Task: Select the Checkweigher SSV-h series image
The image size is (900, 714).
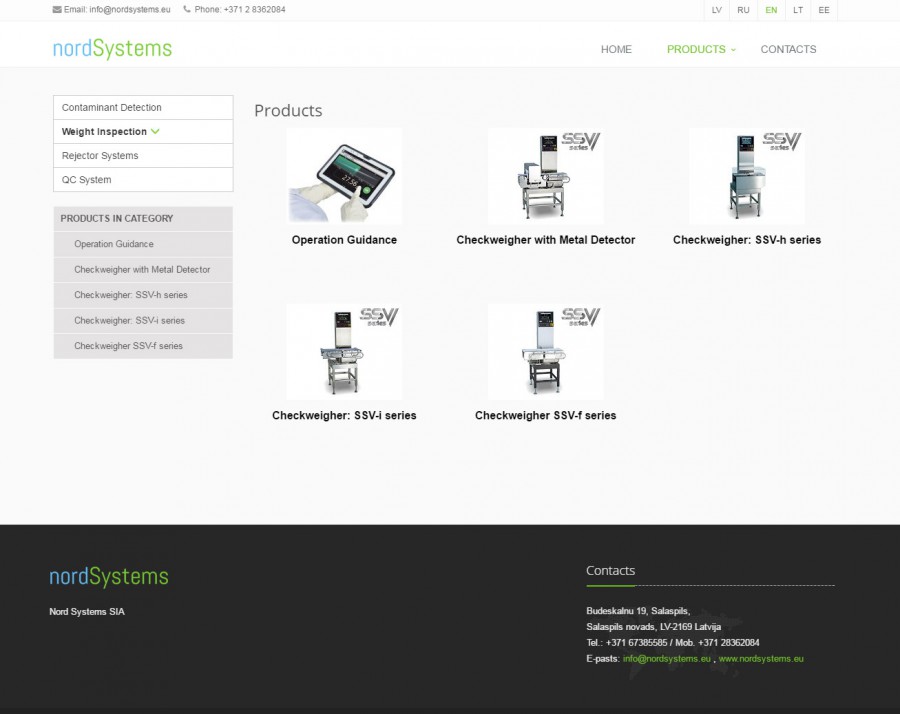Action: coord(746,176)
